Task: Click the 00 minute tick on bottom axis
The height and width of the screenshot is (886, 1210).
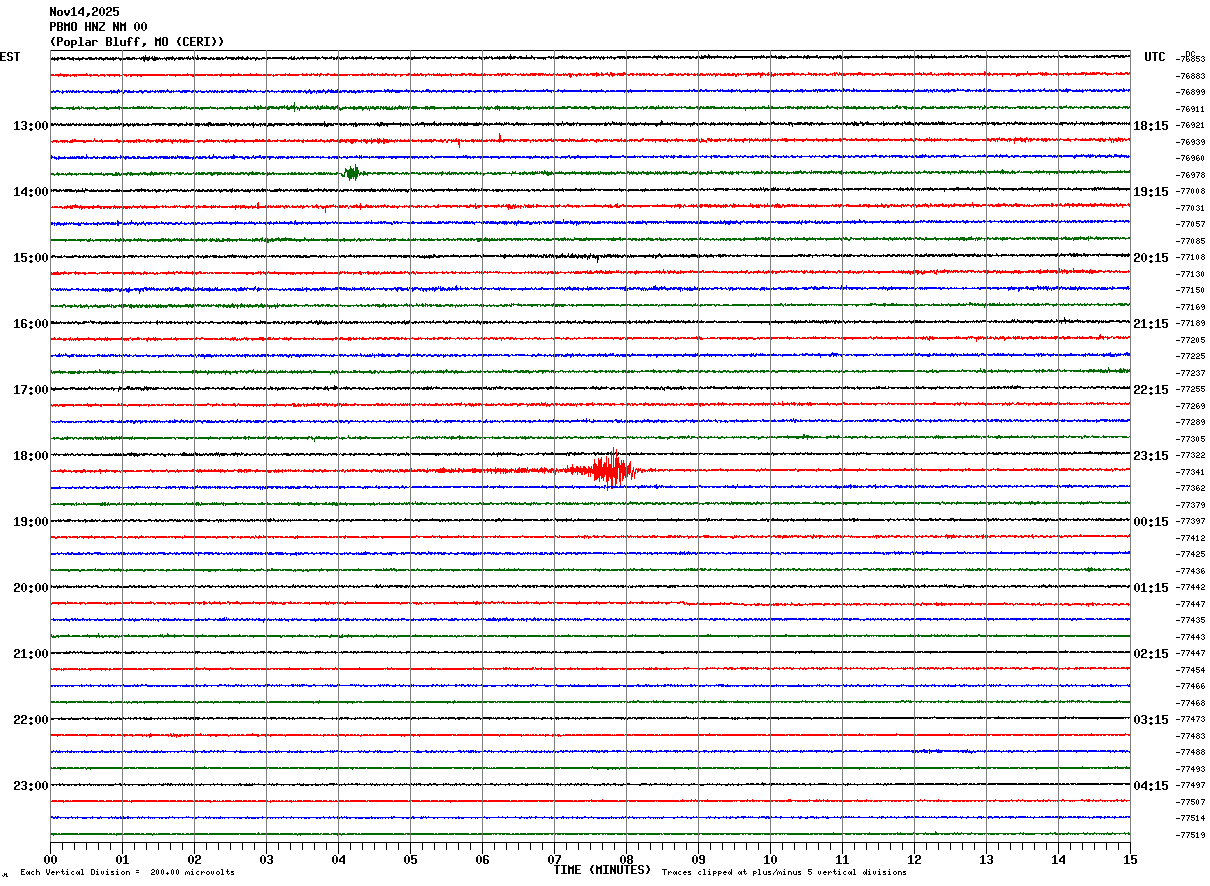Action: [51, 859]
